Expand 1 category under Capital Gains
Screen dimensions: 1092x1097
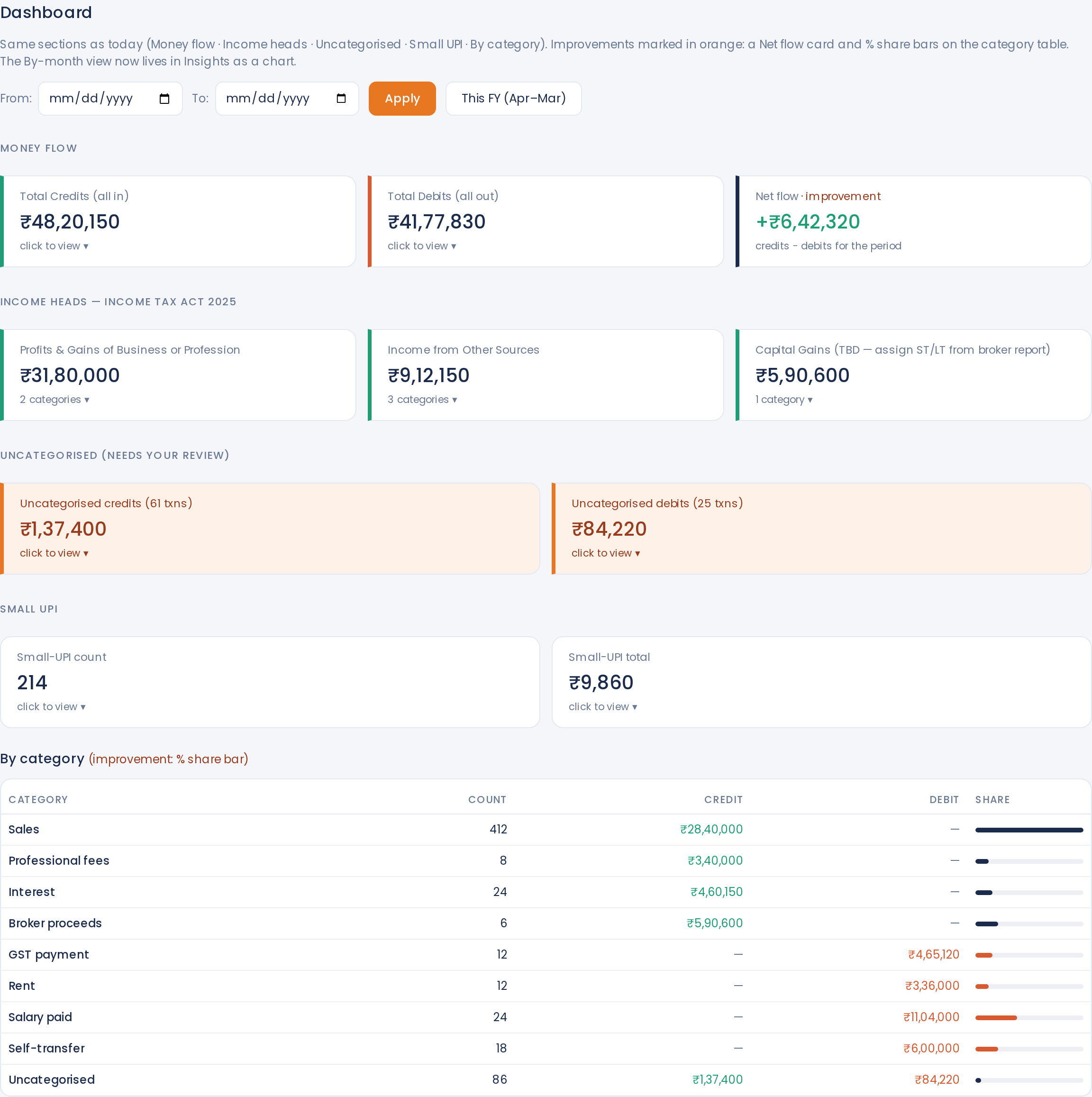point(784,400)
